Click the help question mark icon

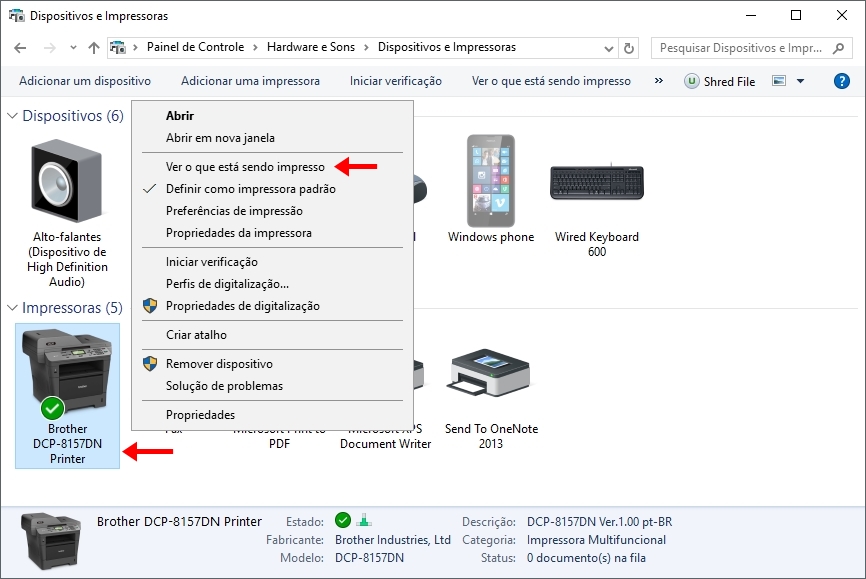(x=841, y=81)
